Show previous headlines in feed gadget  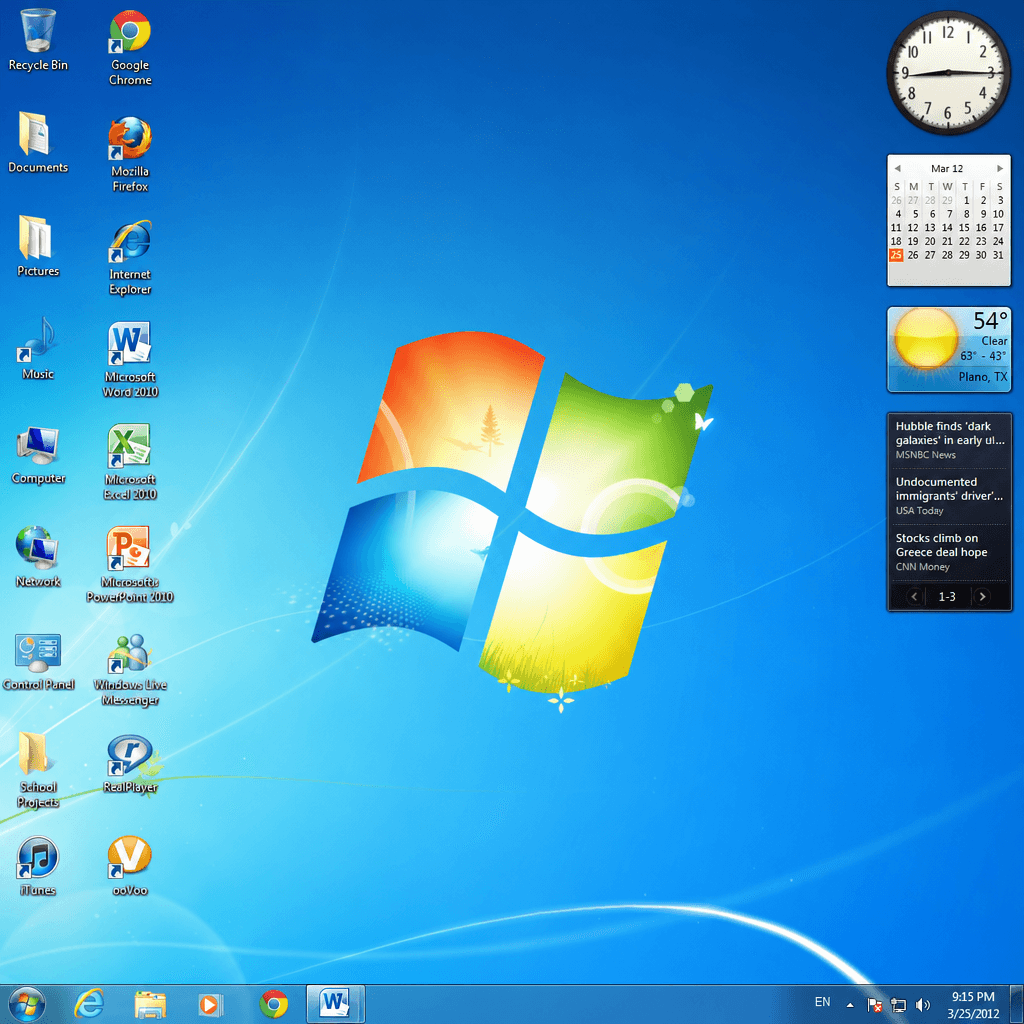[x=914, y=596]
